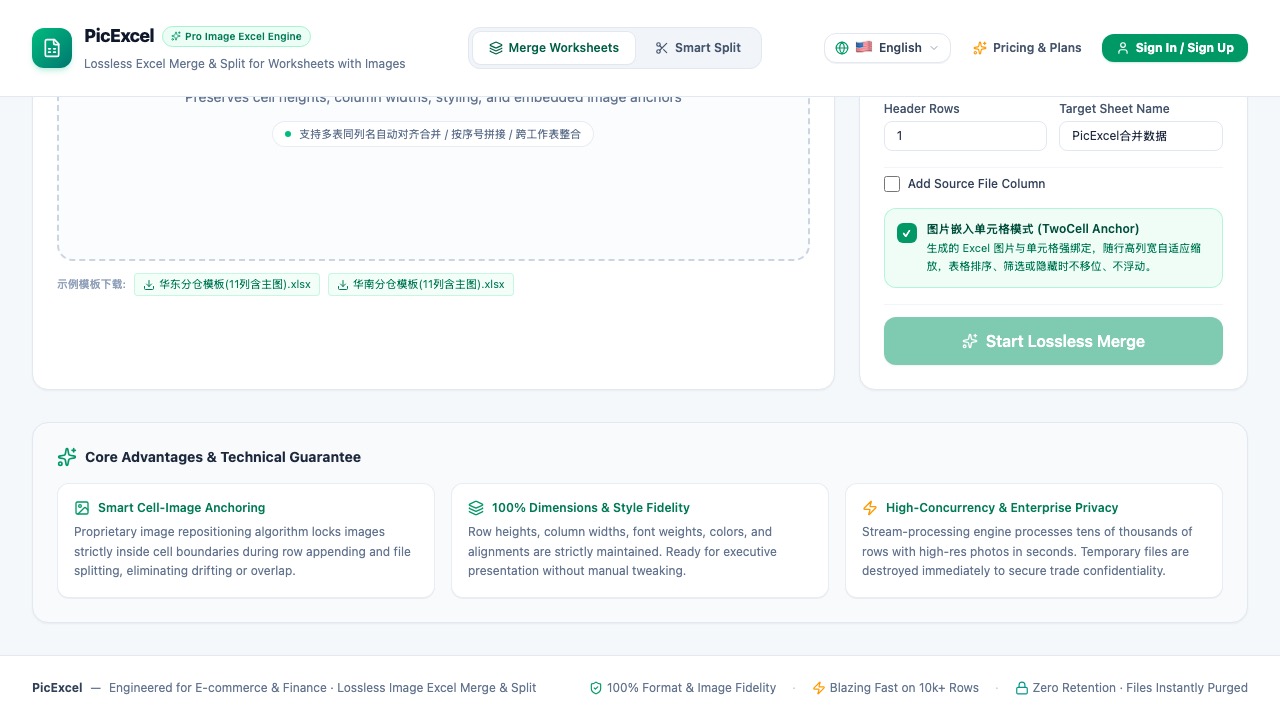Click download icon for 华南分仓模板 file
The height and width of the screenshot is (720, 1280).
click(x=343, y=285)
